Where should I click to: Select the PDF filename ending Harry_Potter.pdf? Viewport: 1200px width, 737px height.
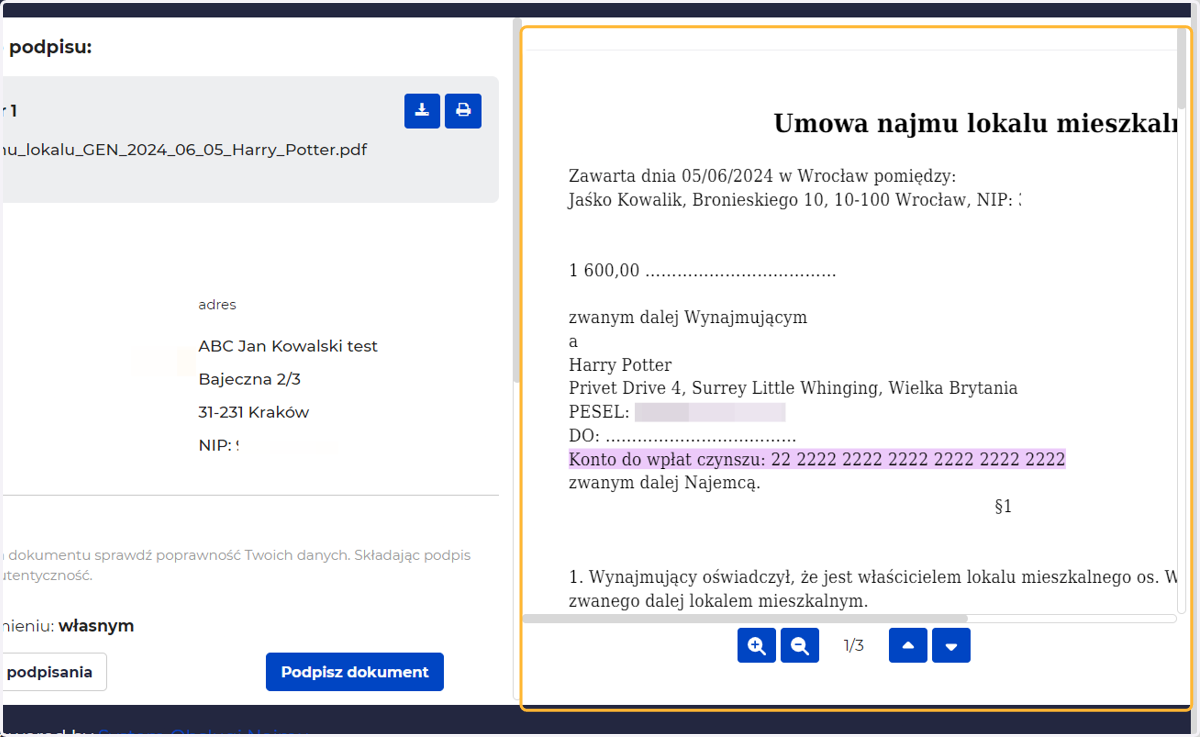click(185, 150)
